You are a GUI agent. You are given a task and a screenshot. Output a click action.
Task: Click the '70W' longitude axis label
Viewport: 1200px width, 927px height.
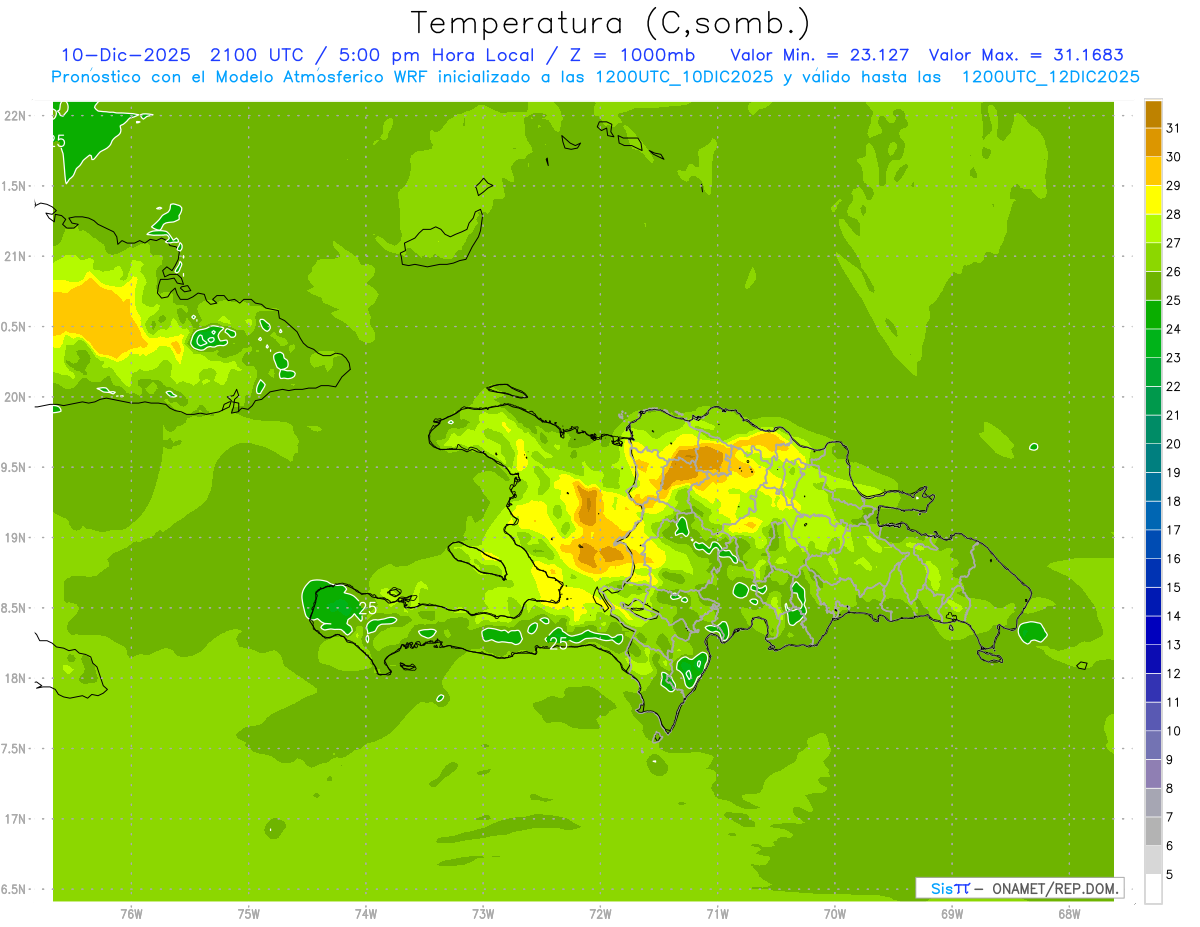coord(835,914)
